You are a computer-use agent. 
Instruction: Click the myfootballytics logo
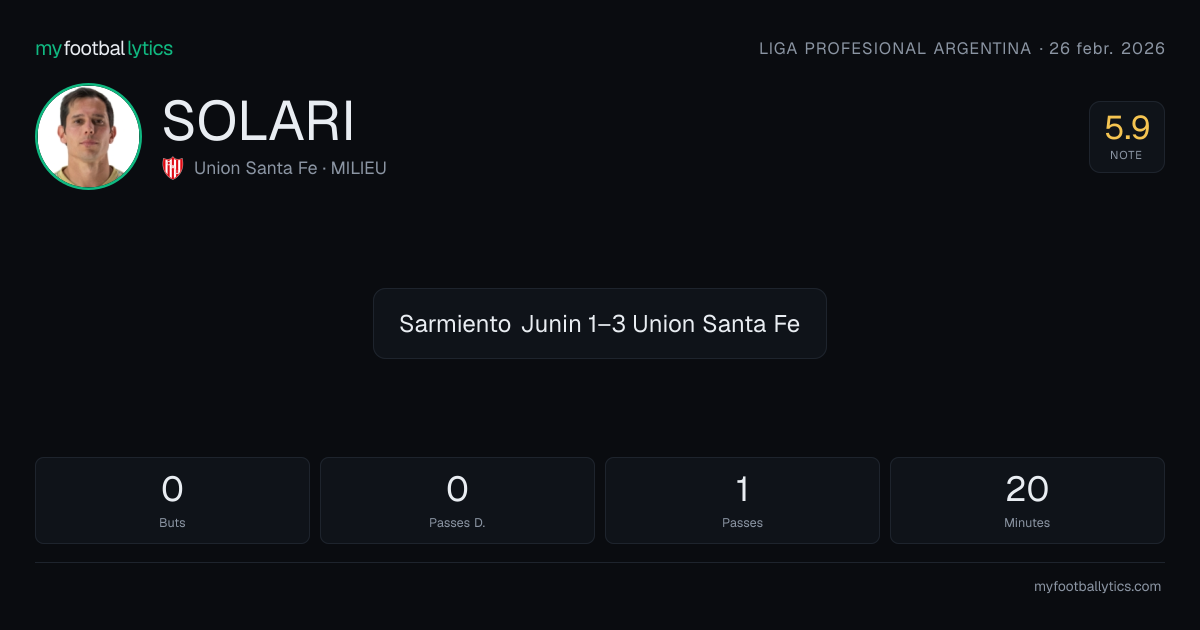(x=104, y=48)
